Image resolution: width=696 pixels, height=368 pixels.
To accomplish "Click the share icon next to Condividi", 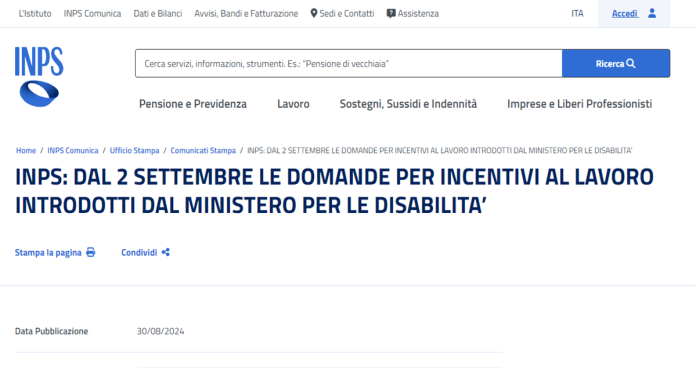I will tap(166, 252).
